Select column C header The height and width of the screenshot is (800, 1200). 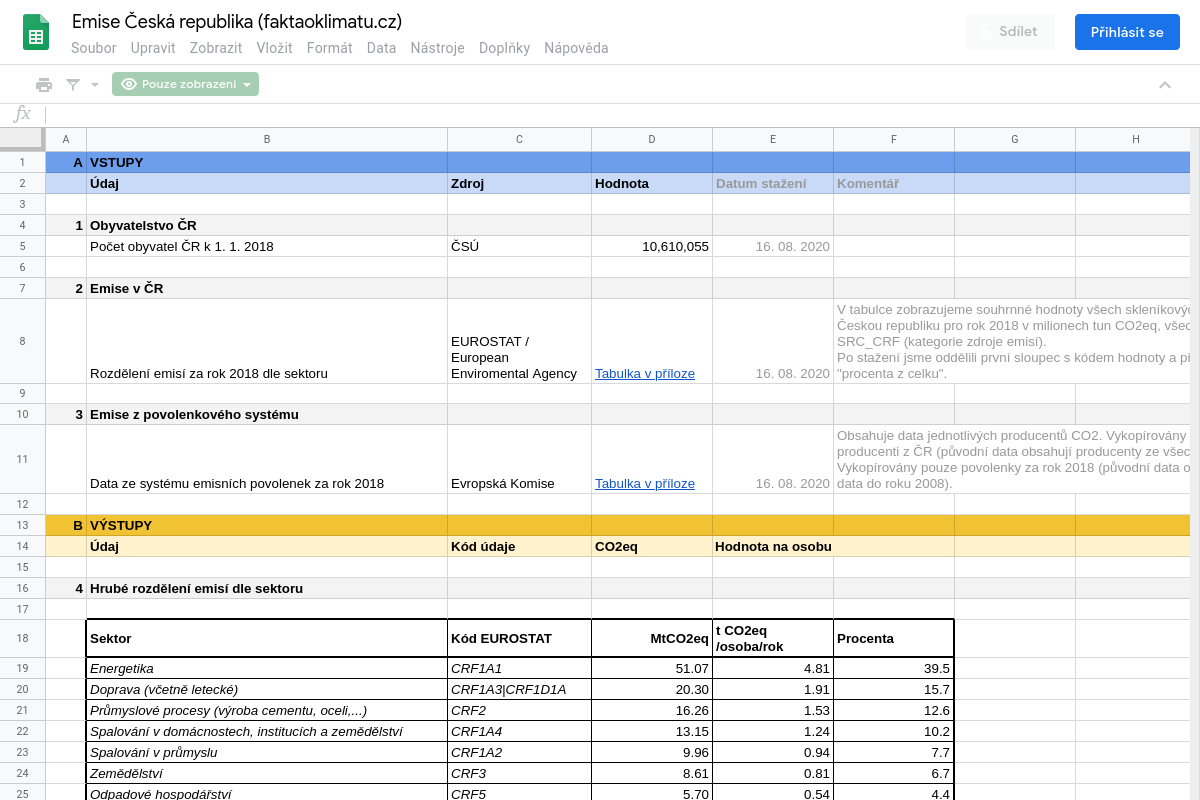(519, 139)
